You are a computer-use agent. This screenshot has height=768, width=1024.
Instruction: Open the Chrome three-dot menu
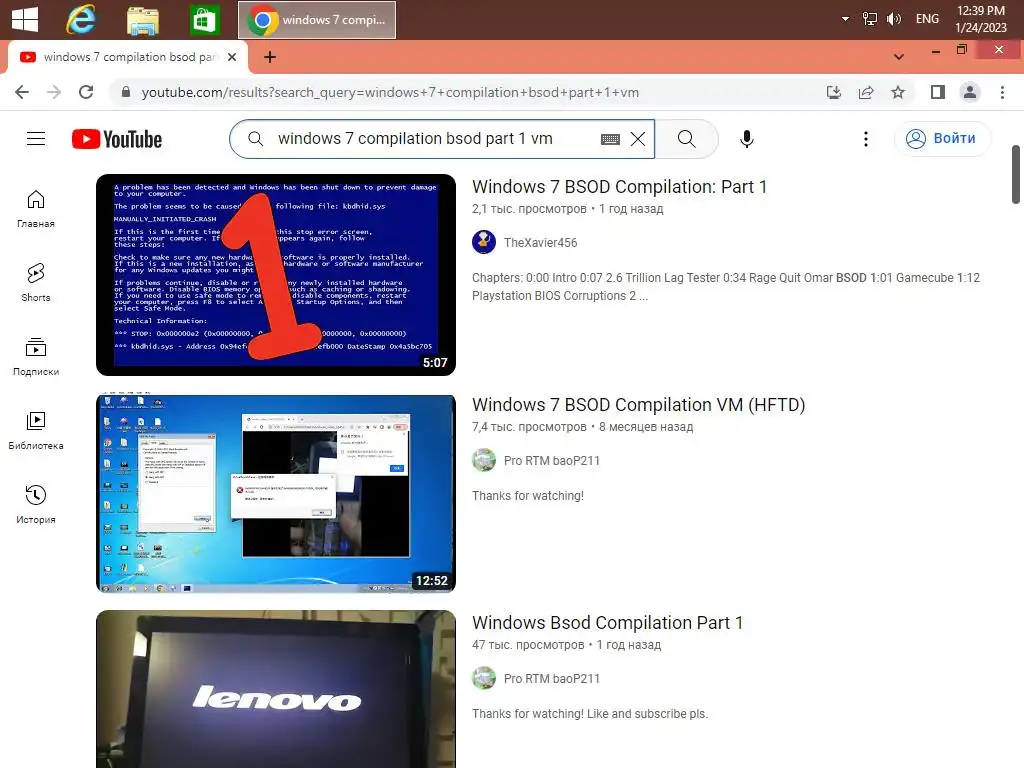point(1002,92)
